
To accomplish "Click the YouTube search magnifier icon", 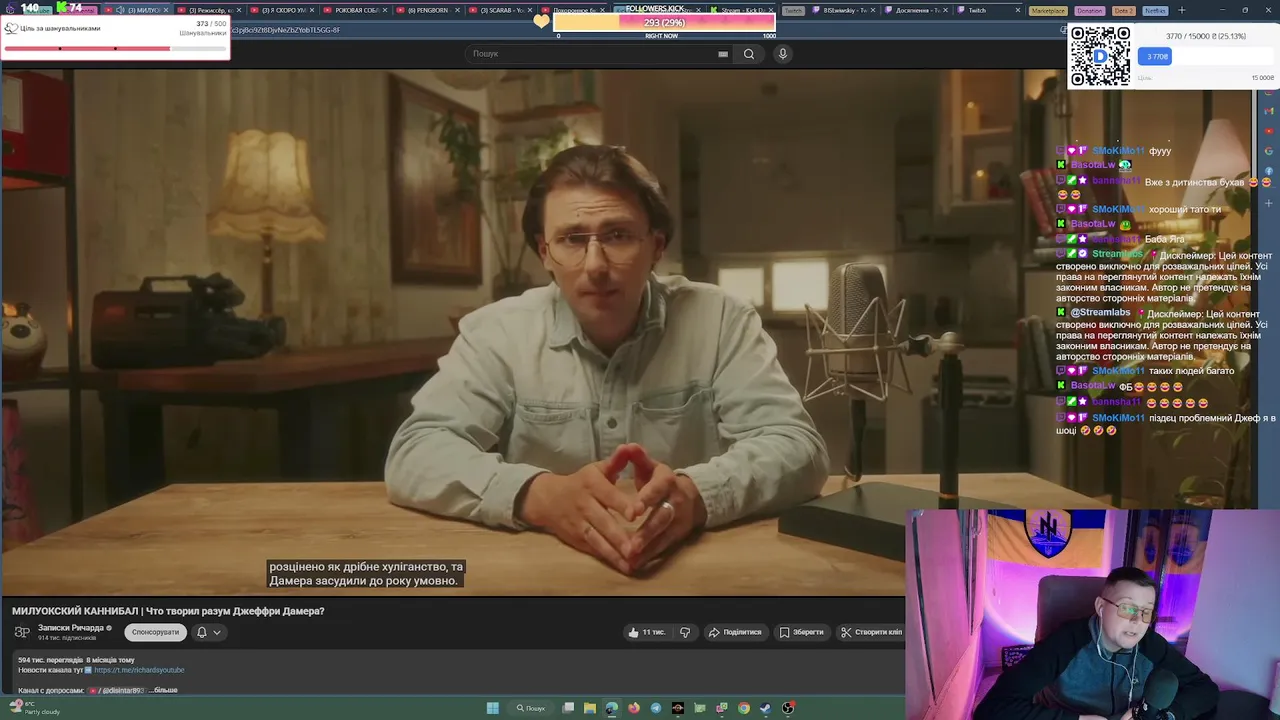I will click(x=748, y=54).
